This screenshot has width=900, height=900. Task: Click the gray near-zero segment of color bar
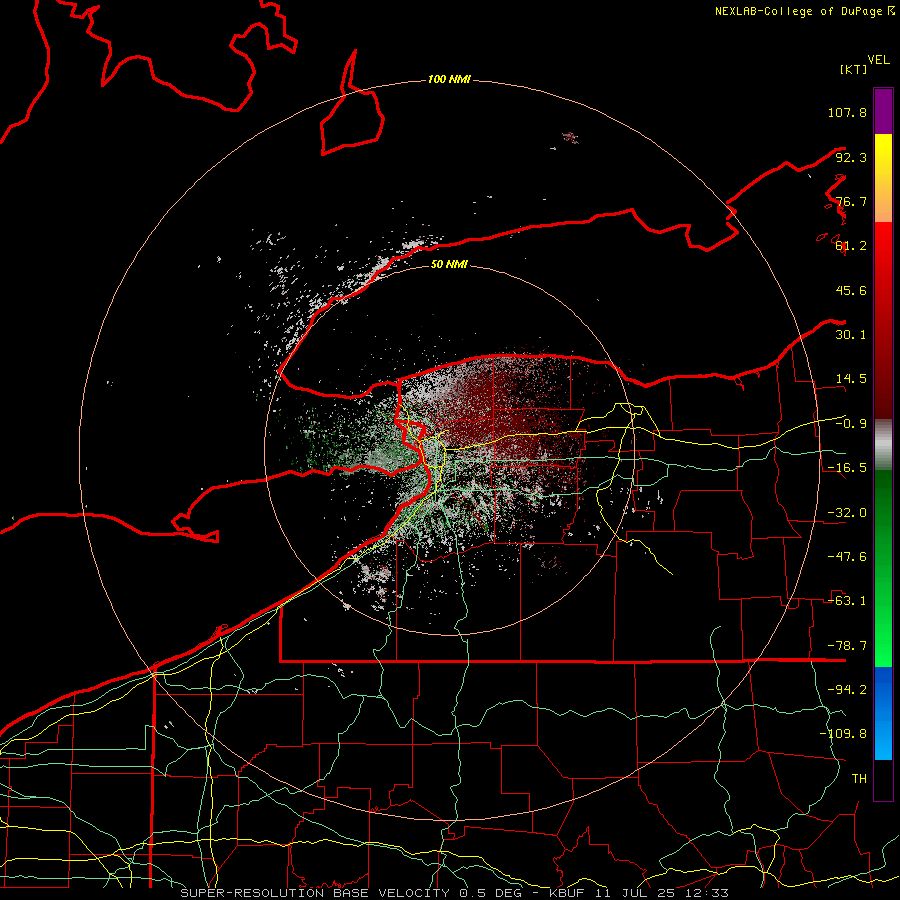(883, 445)
